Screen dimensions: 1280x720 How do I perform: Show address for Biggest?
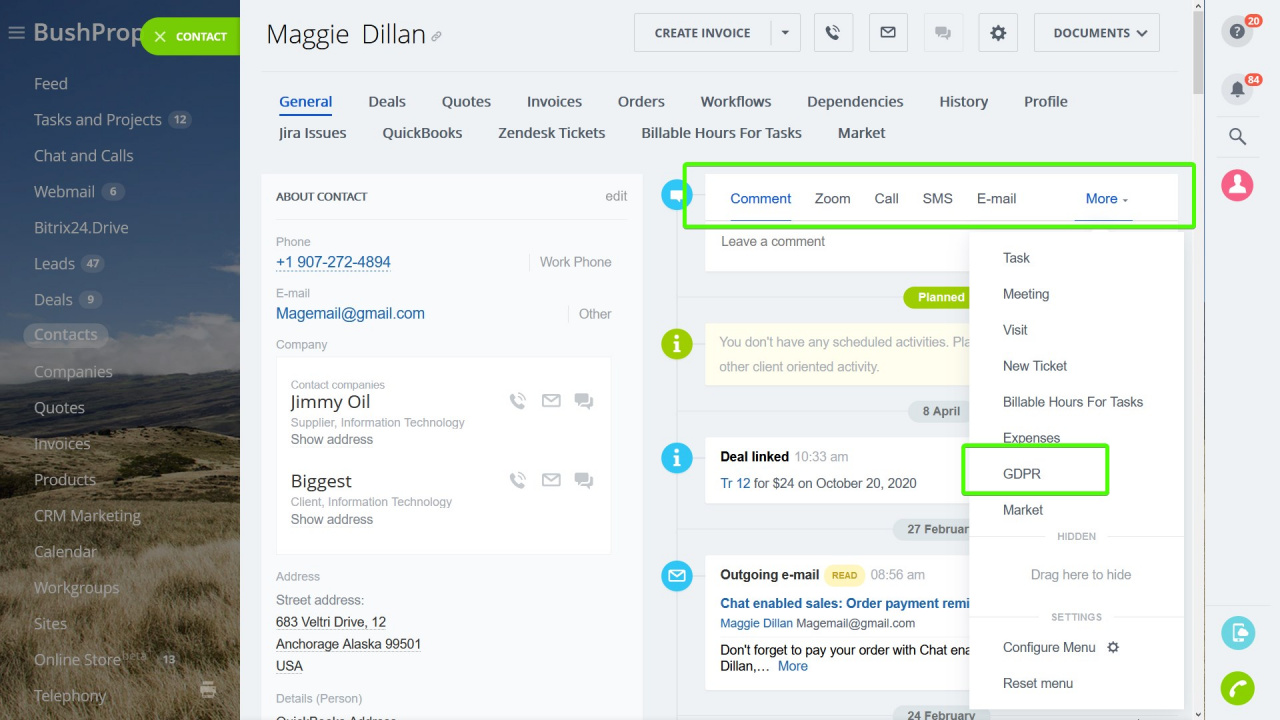[332, 520]
